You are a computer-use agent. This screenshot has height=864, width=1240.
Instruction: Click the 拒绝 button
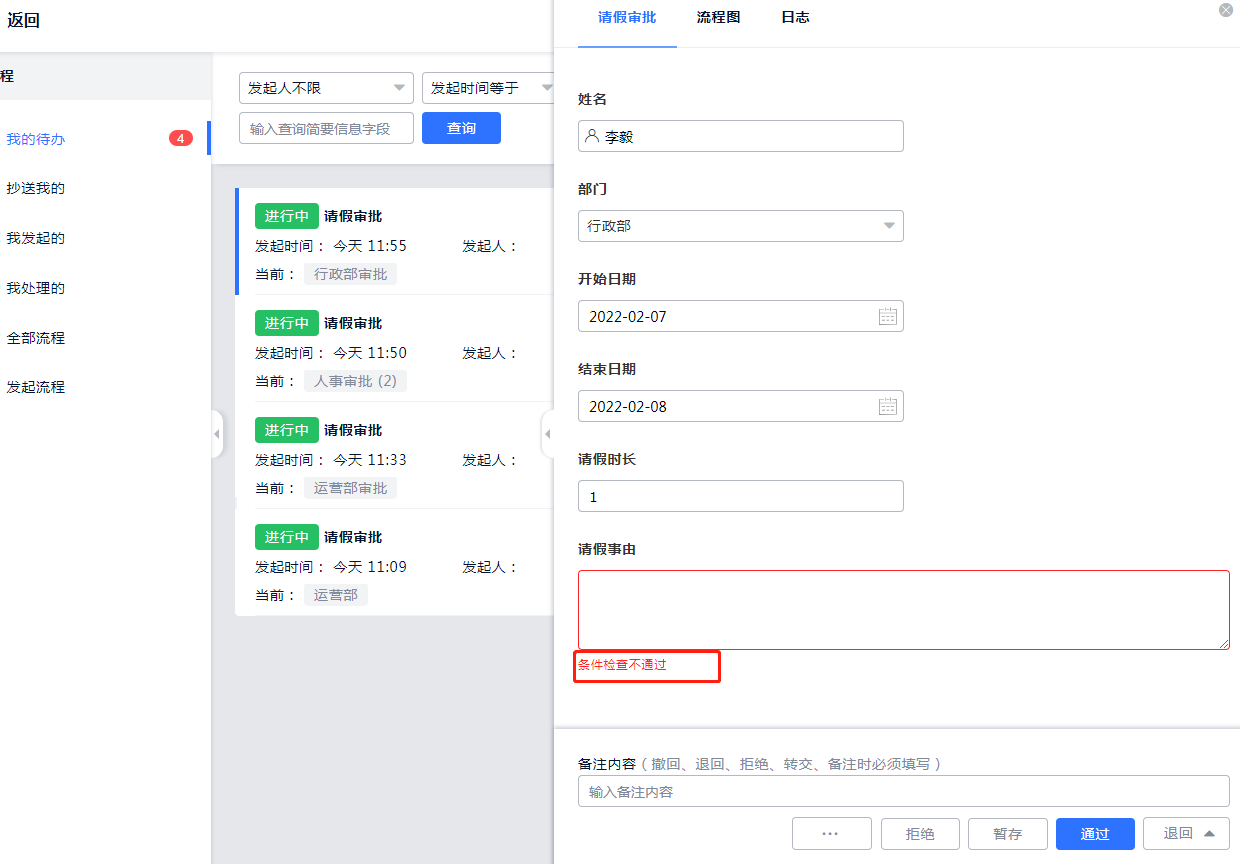click(x=920, y=834)
